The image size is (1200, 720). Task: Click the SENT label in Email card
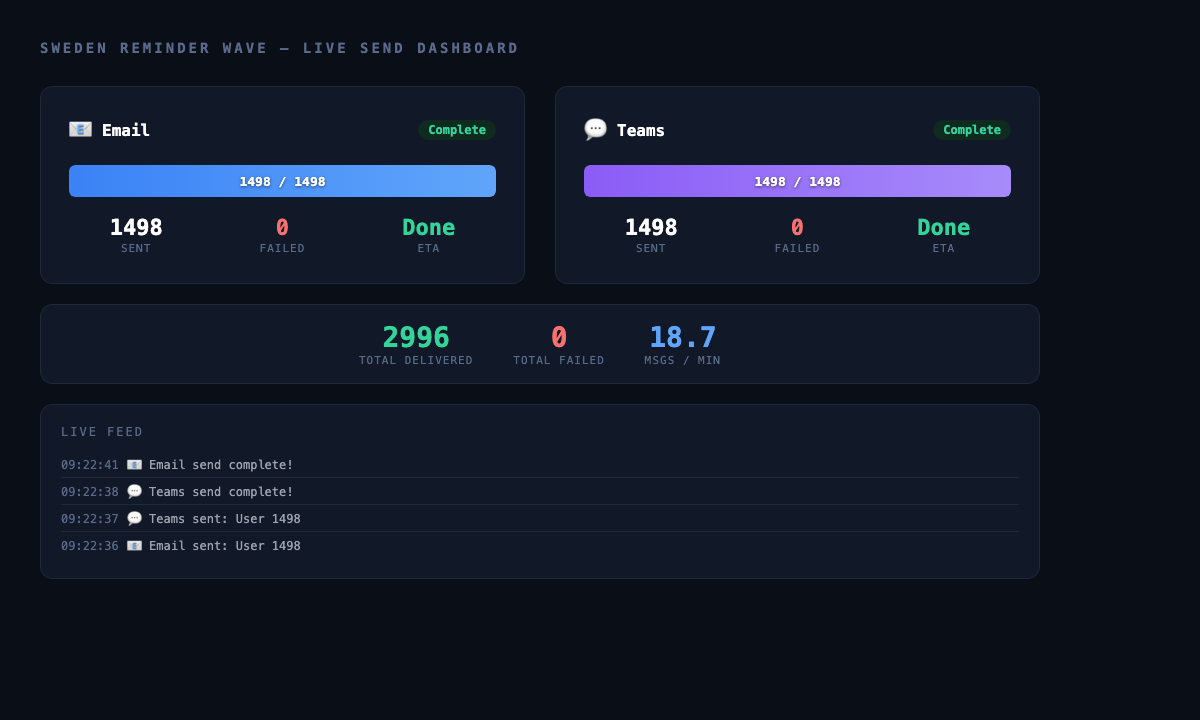pos(136,248)
